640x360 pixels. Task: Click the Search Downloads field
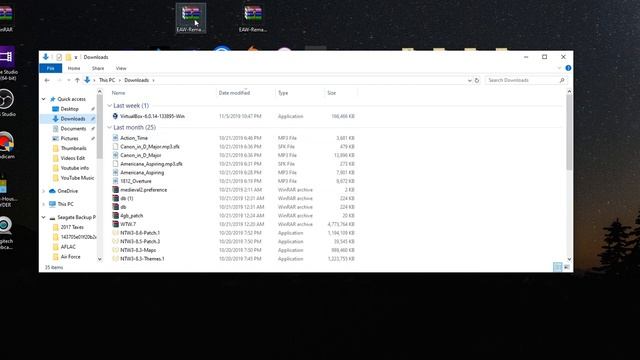tap(526, 80)
